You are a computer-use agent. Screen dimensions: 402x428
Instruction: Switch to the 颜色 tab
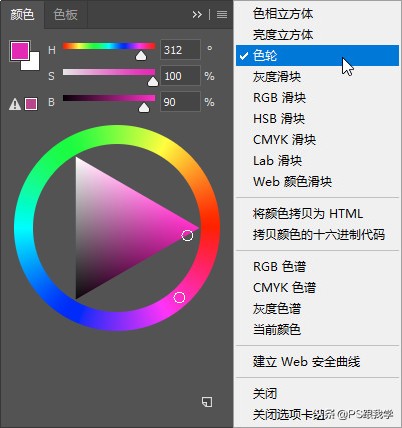[22, 15]
